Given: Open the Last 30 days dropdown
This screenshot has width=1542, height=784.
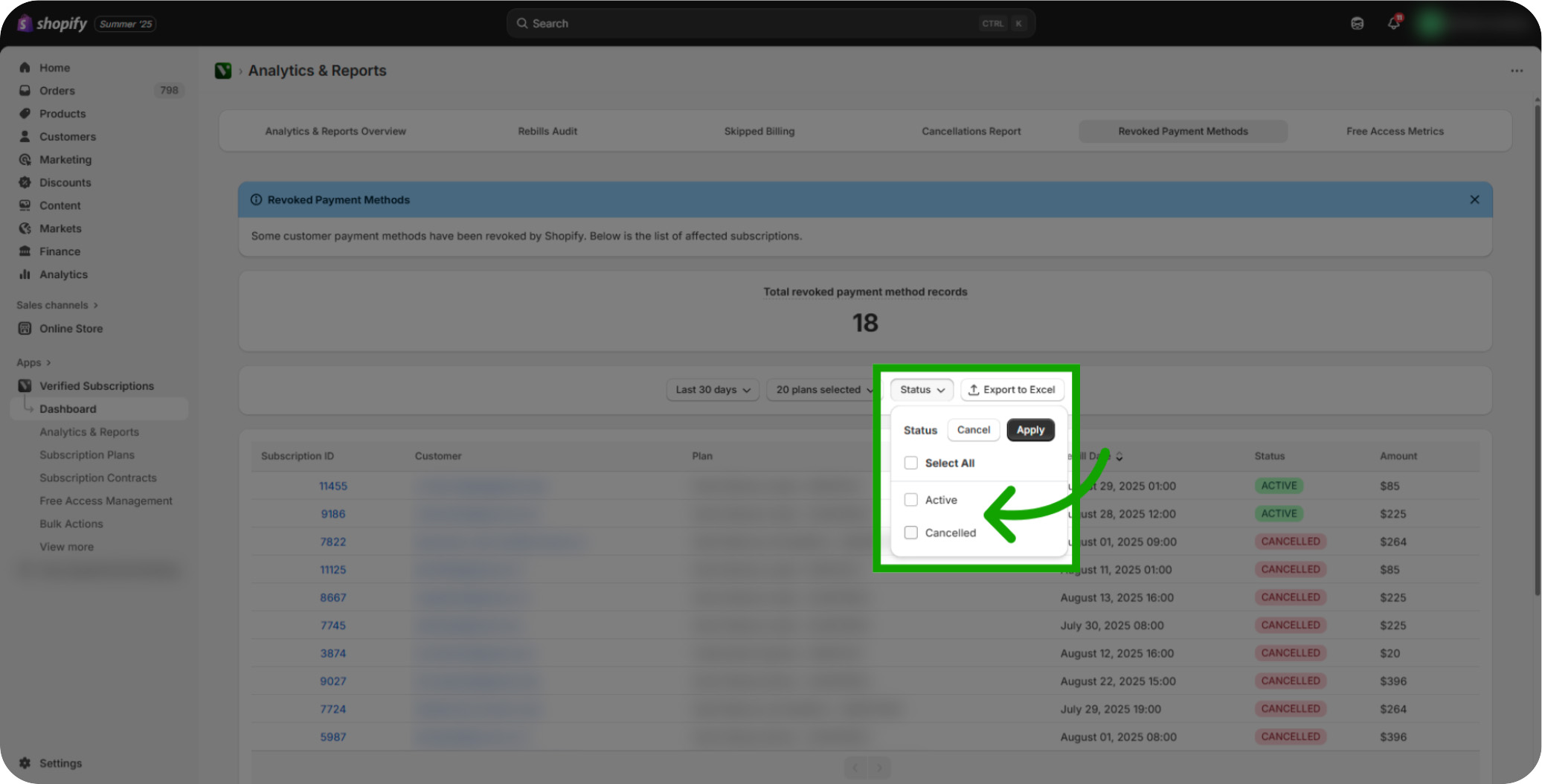Looking at the screenshot, I should [x=713, y=390].
